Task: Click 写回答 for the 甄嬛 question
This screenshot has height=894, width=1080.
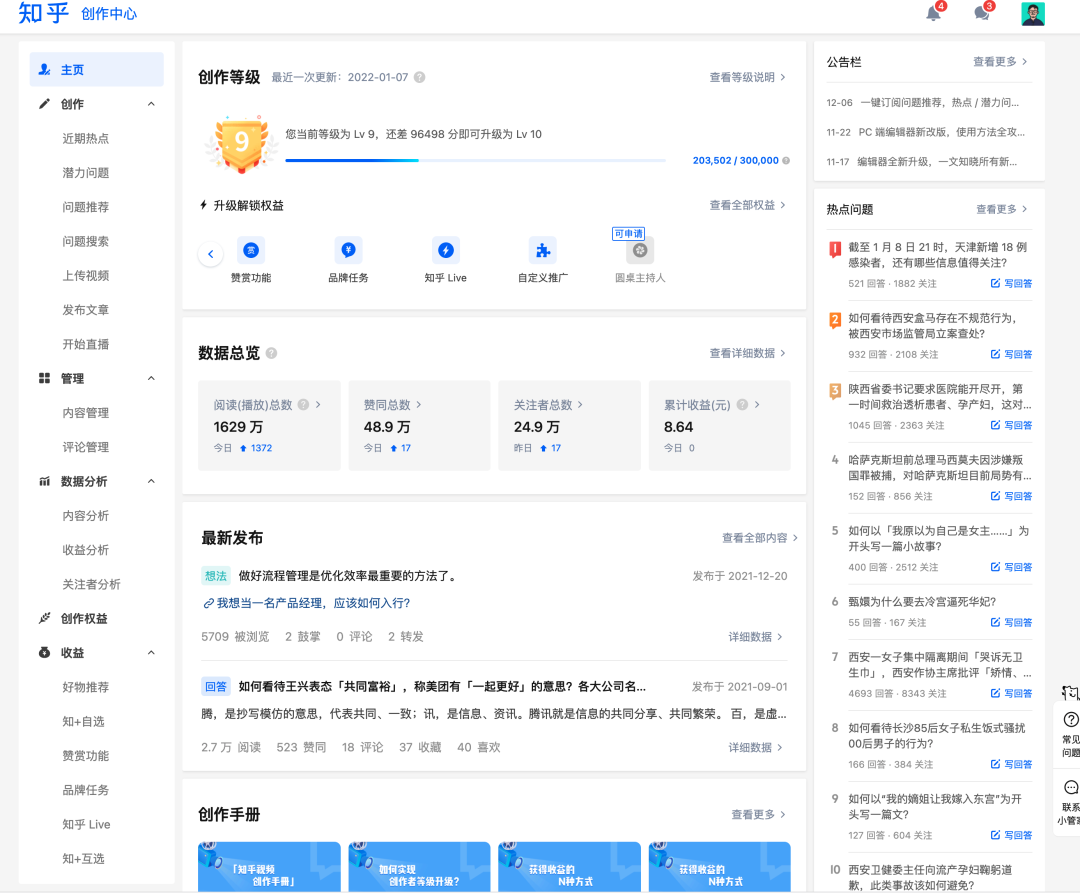Action: click(1011, 623)
